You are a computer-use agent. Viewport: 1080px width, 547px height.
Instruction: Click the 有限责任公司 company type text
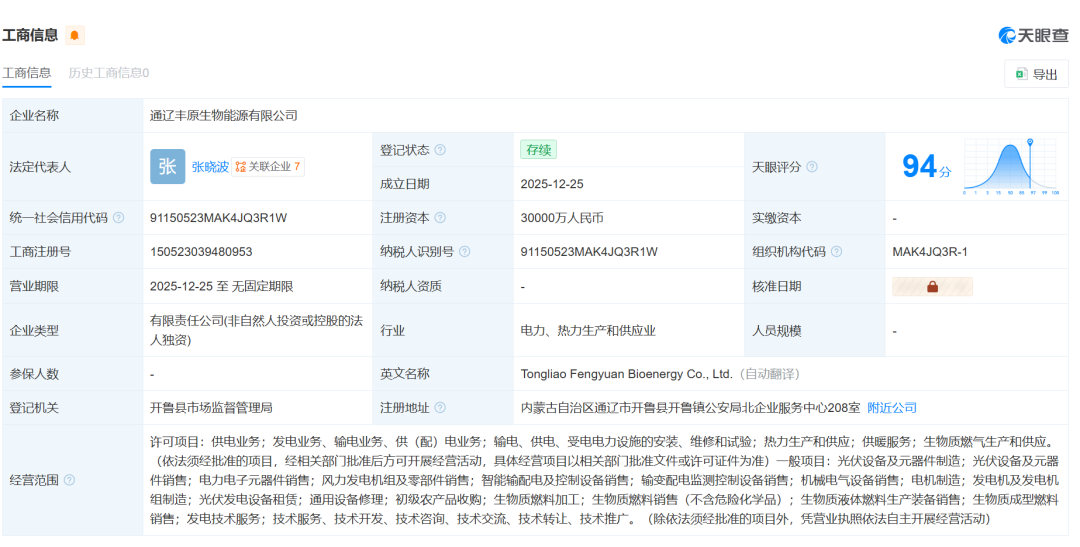point(256,331)
